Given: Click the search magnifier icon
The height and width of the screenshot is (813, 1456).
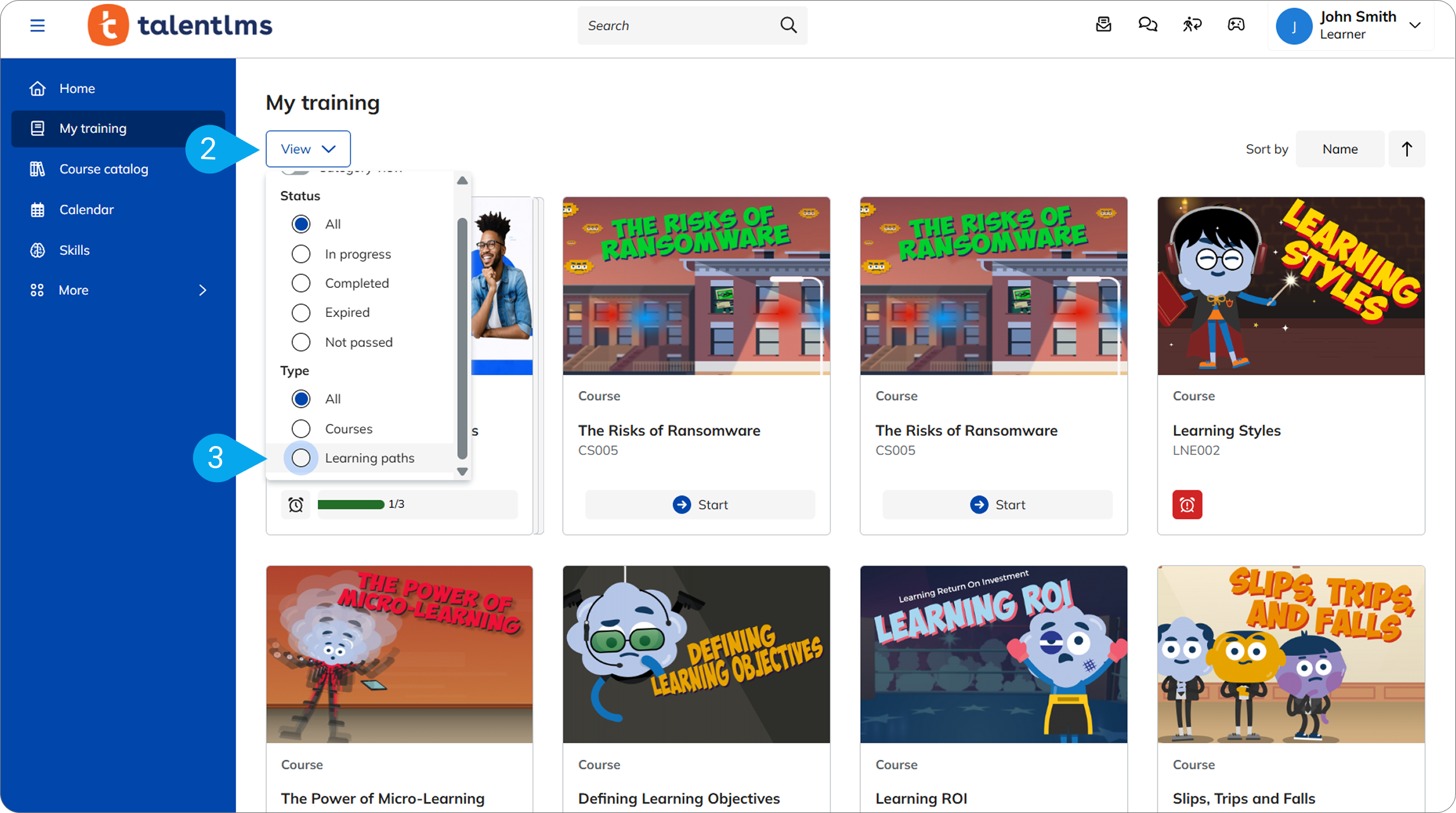Looking at the screenshot, I should (x=788, y=25).
